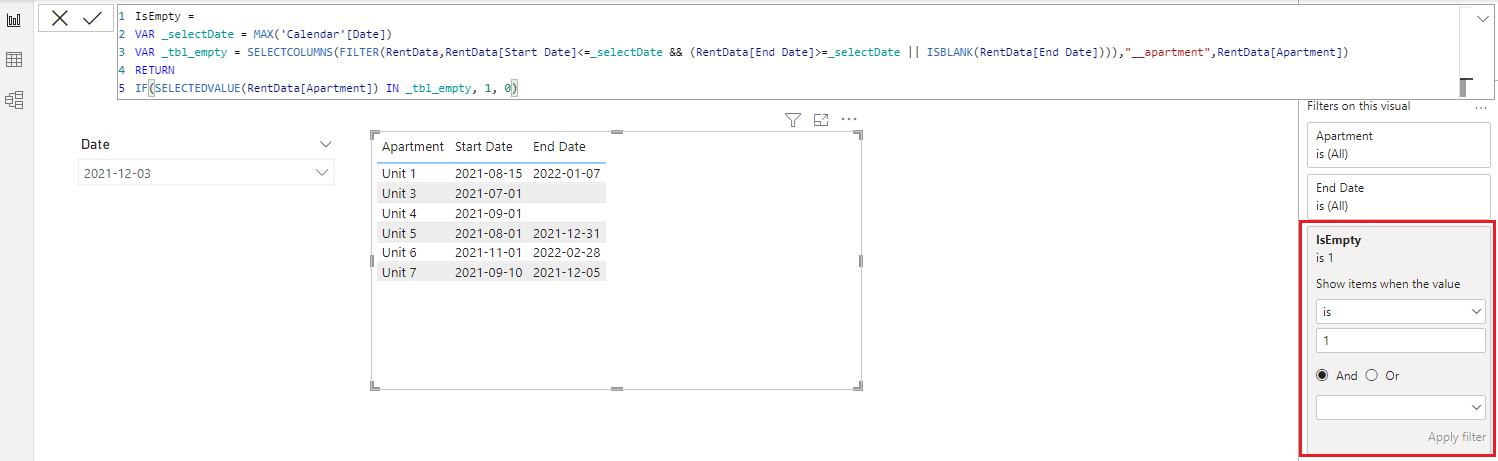Click the RETURN line in the formula
Screen dimensions: 1498x461
pos(154,70)
